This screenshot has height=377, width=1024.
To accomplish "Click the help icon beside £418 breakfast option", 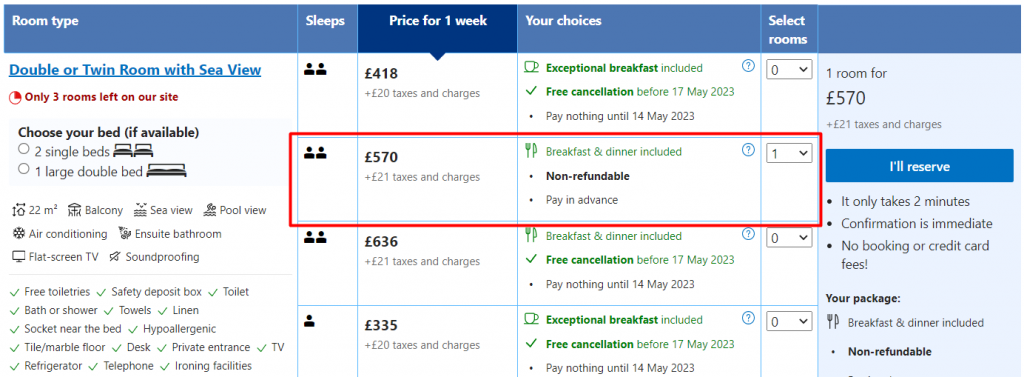I will coord(748,66).
